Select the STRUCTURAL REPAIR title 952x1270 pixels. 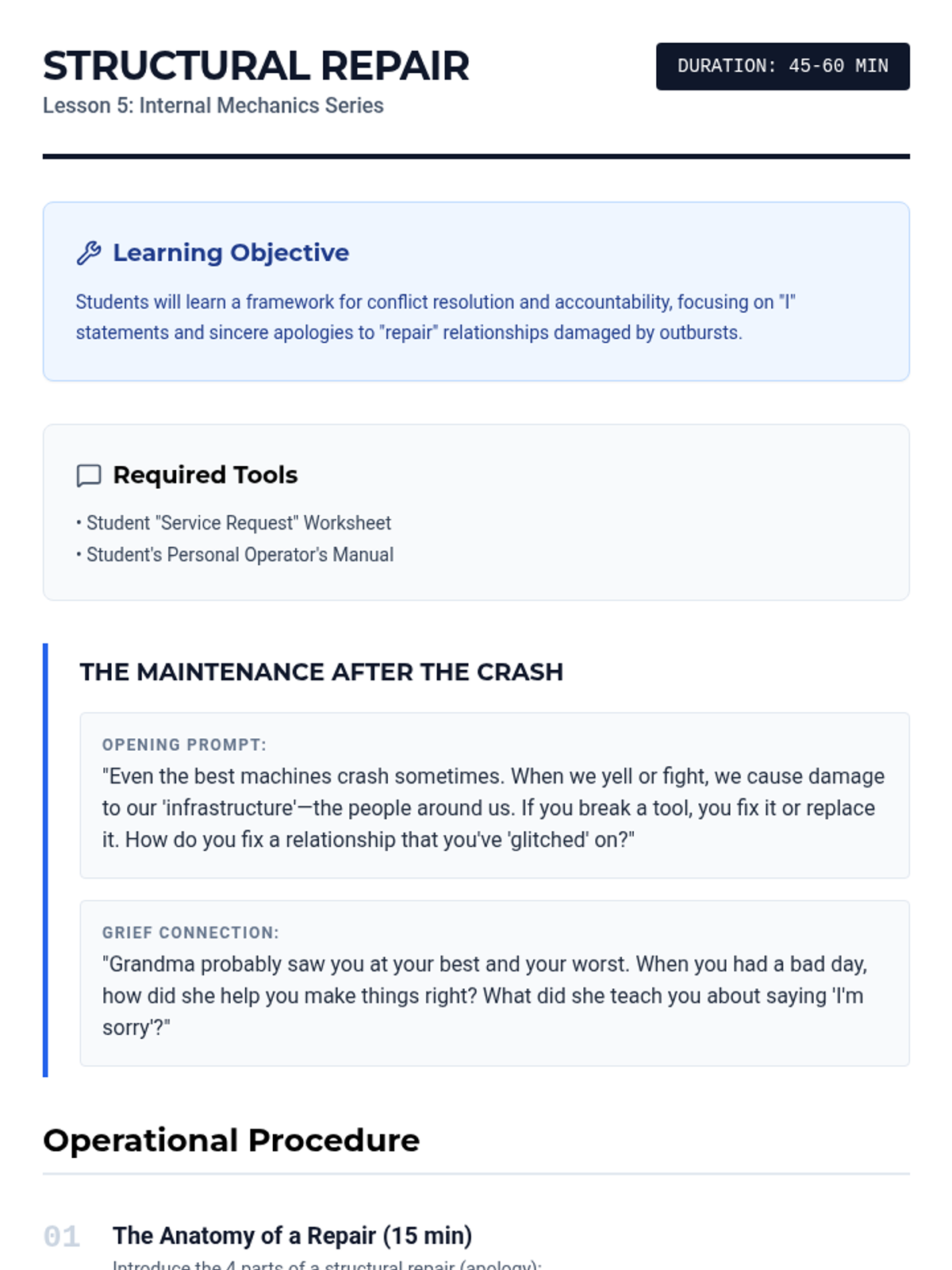[x=256, y=66]
